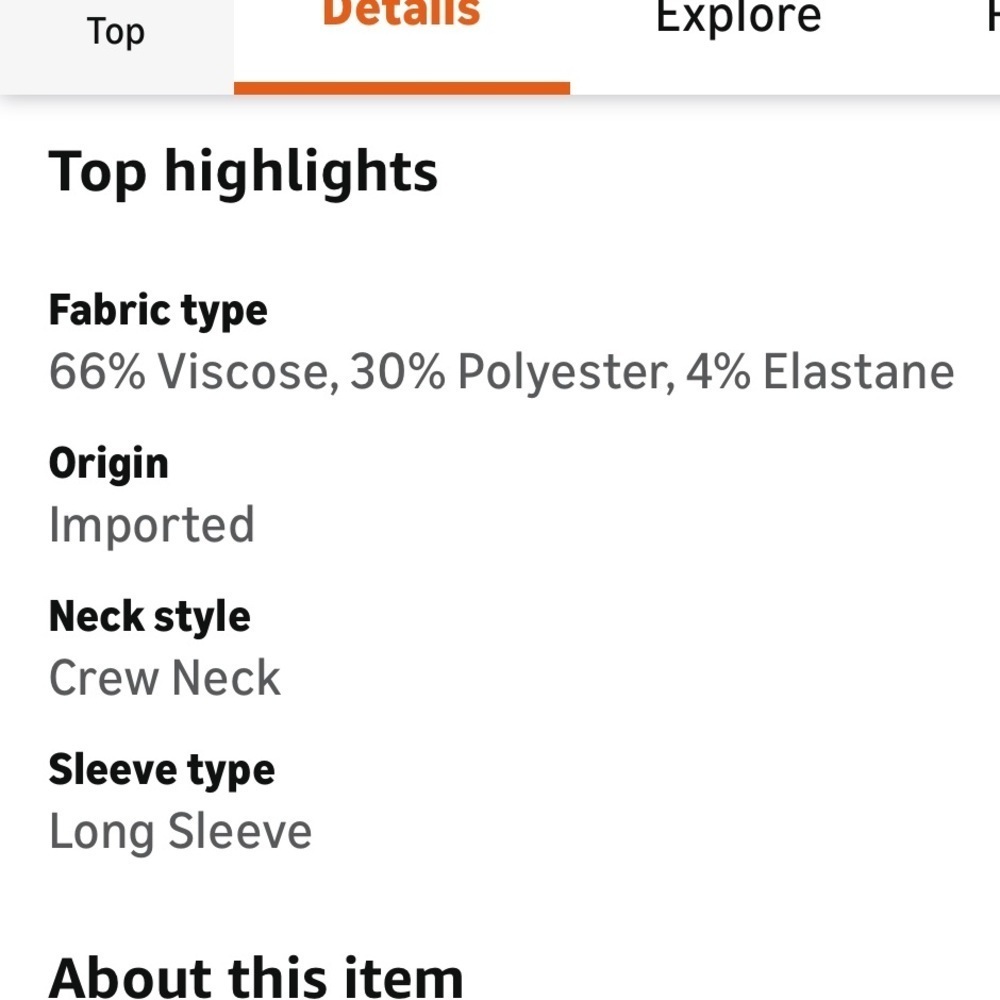1000x1000 pixels.
Task: Click the Sleeve type label
Action: (x=162, y=771)
